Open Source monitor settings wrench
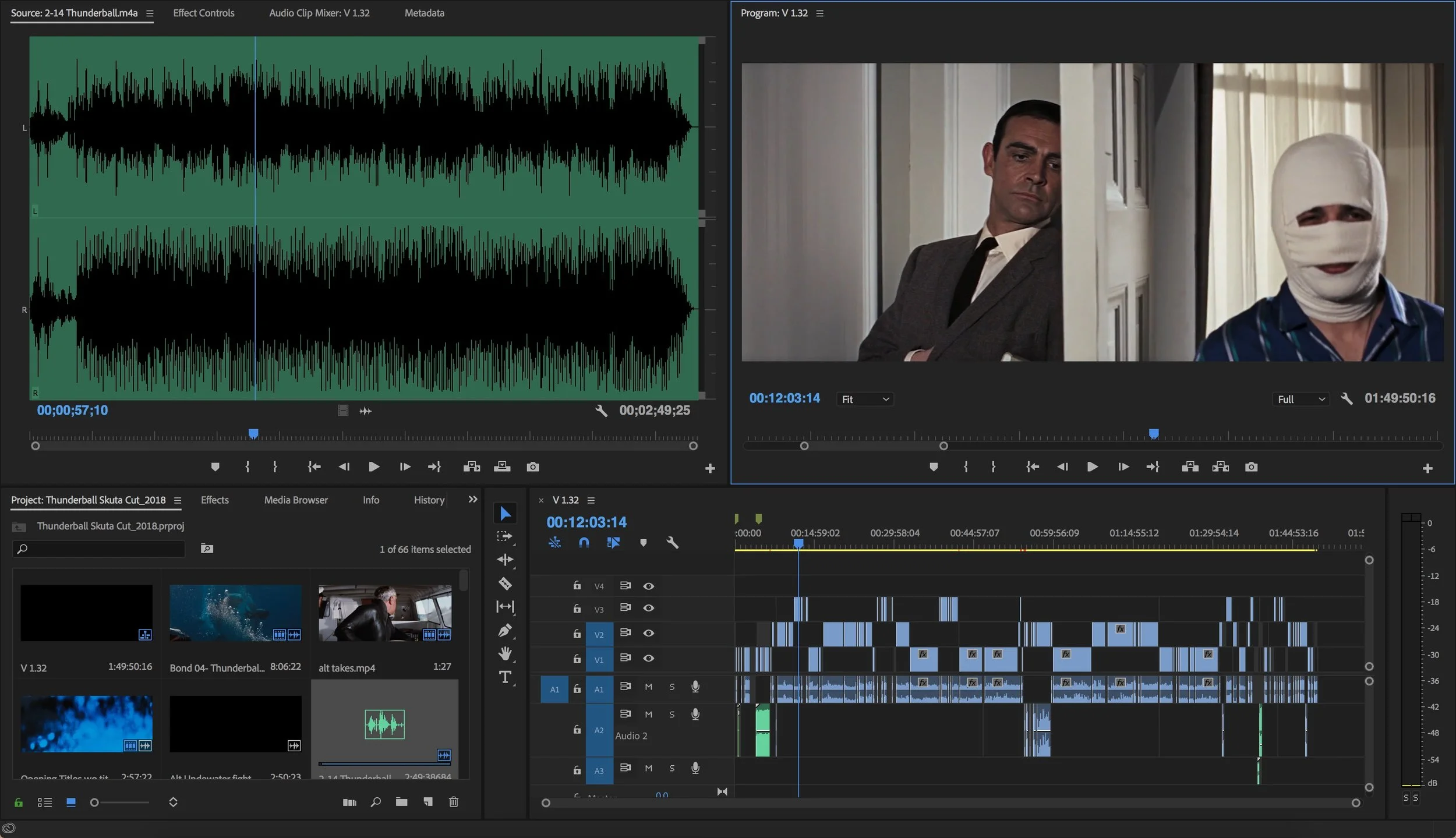This screenshot has width=1456, height=838. coord(602,411)
